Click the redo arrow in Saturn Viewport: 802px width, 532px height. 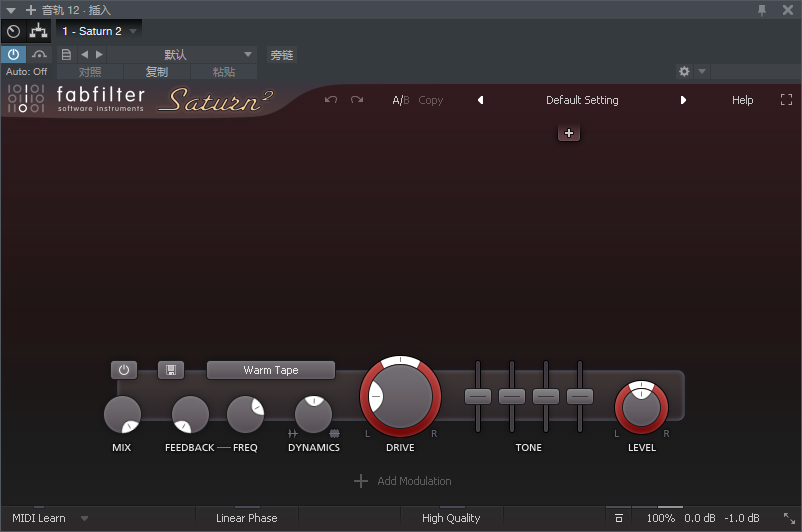pos(357,100)
